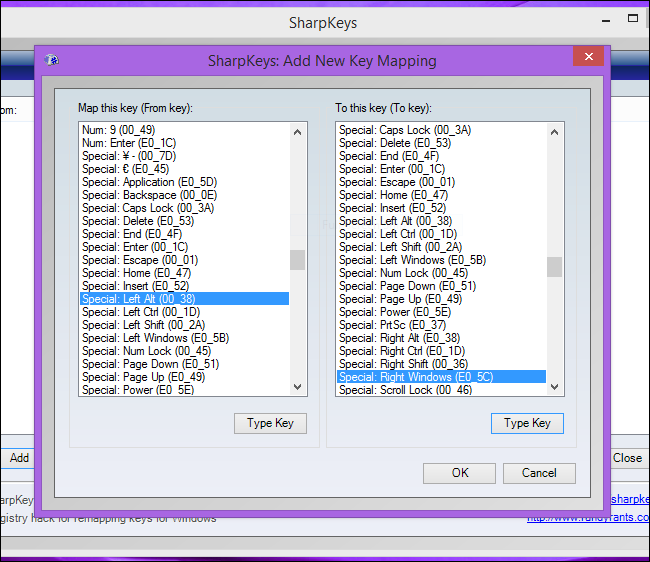Screen dimensions: 650x562
Task: Click Type Key under the From key list
Action: tap(270, 423)
